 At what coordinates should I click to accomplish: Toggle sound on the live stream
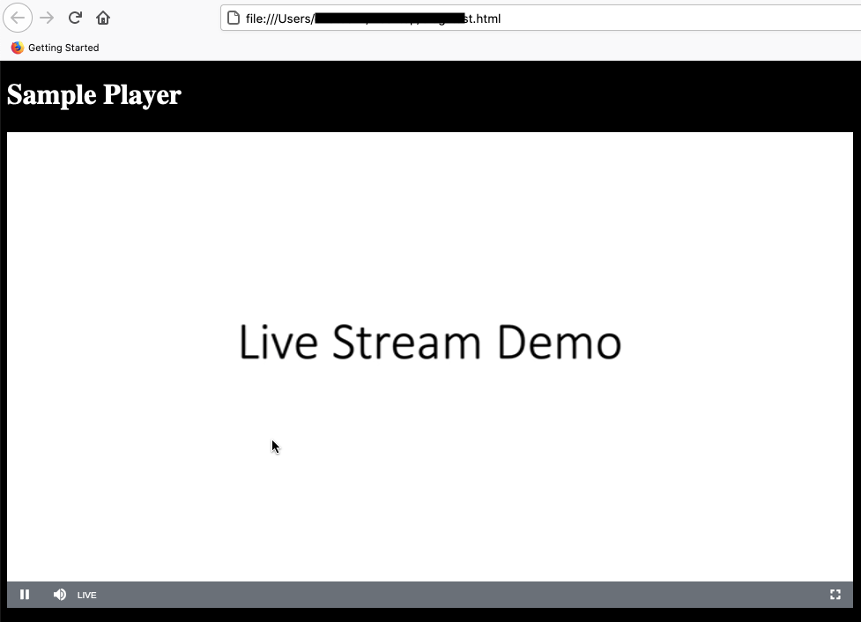pyautogui.click(x=59, y=594)
